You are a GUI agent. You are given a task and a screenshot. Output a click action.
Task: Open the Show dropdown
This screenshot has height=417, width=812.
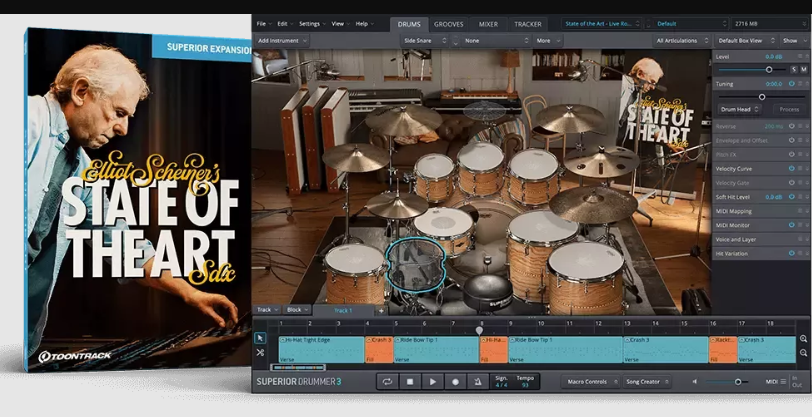[793, 40]
